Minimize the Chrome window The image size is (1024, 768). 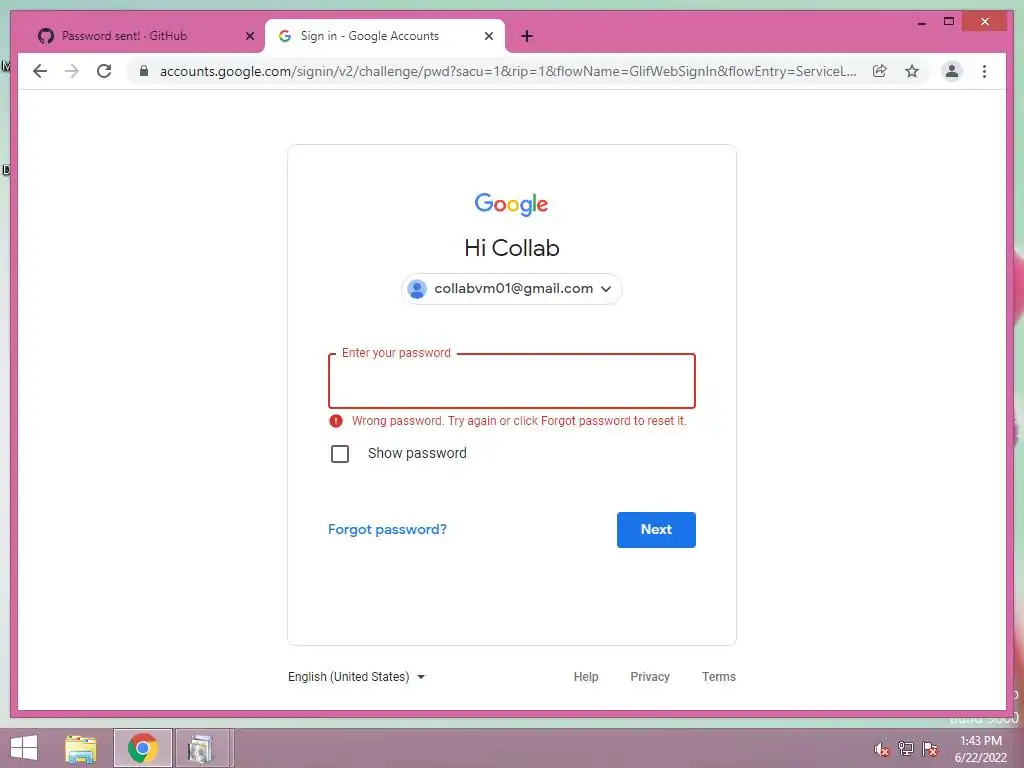click(x=921, y=22)
